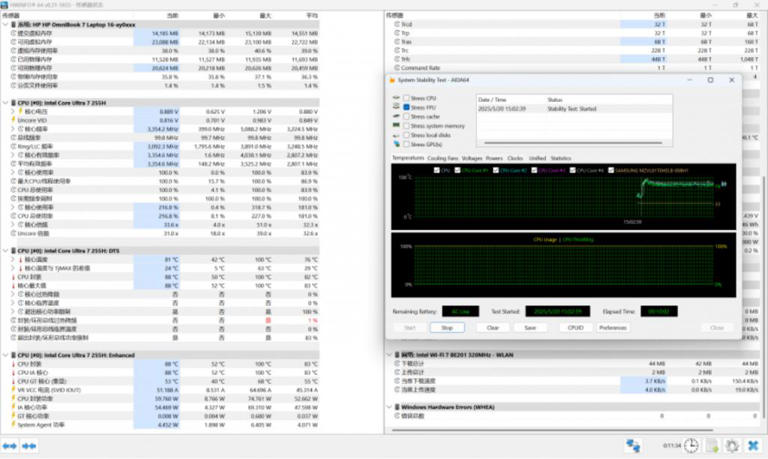Enable the Stress system memory checkbox
Image resolution: width=768 pixels, height=459 pixels.
pos(406,126)
